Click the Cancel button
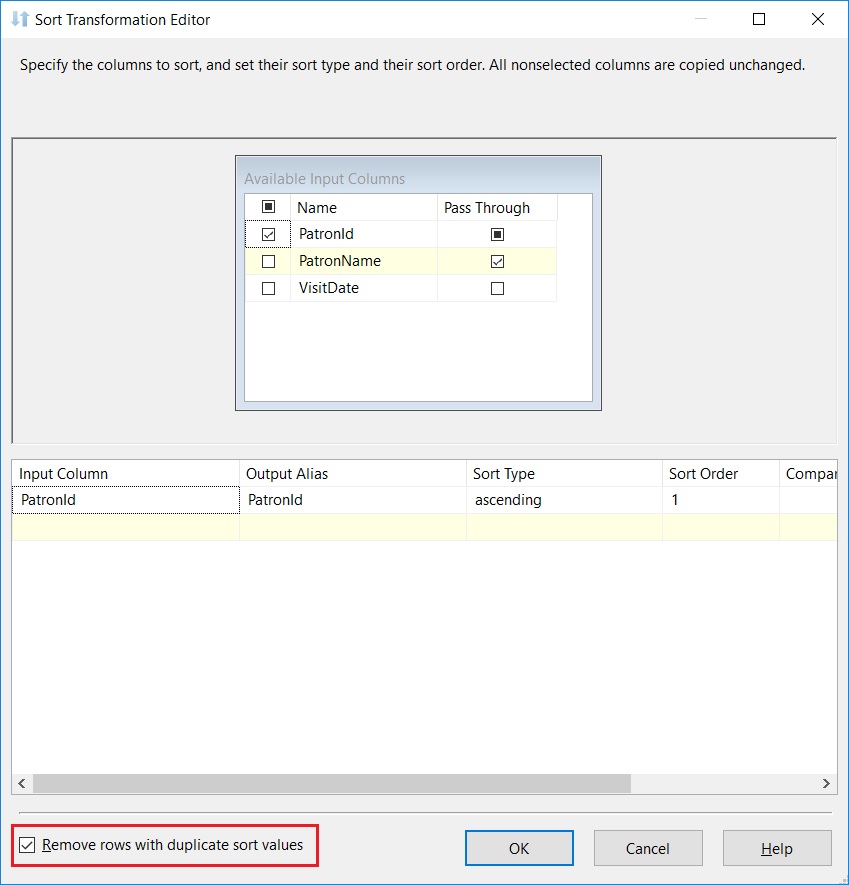This screenshot has height=885, width=849. coord(648,847)
